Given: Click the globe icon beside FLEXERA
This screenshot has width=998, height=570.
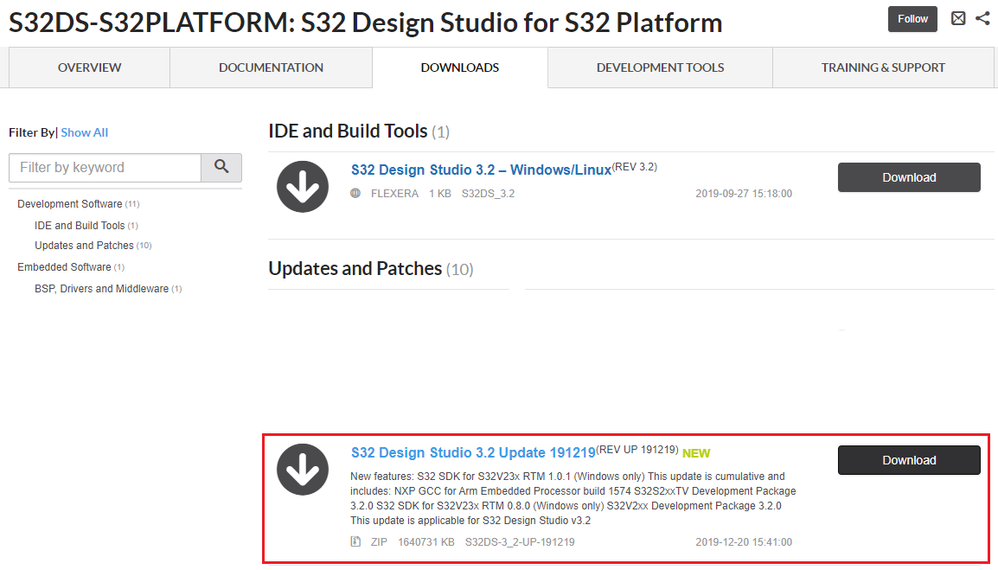Looking at the screenshot, I should [355, 193].
